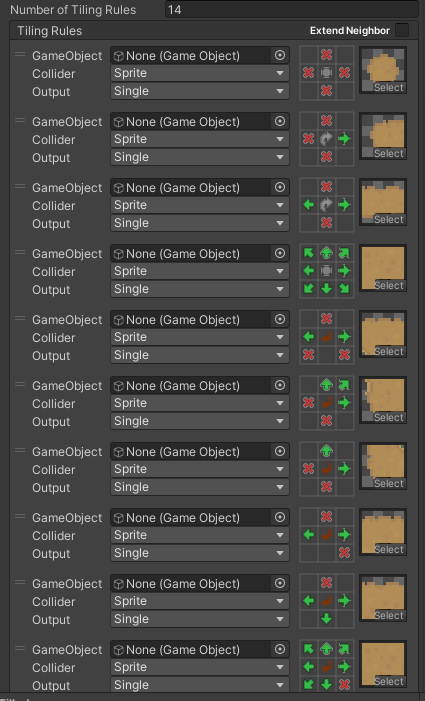Select sprite for the eighth tiling rule
This screenshot has width=425, height=701.
click(388, 549)
